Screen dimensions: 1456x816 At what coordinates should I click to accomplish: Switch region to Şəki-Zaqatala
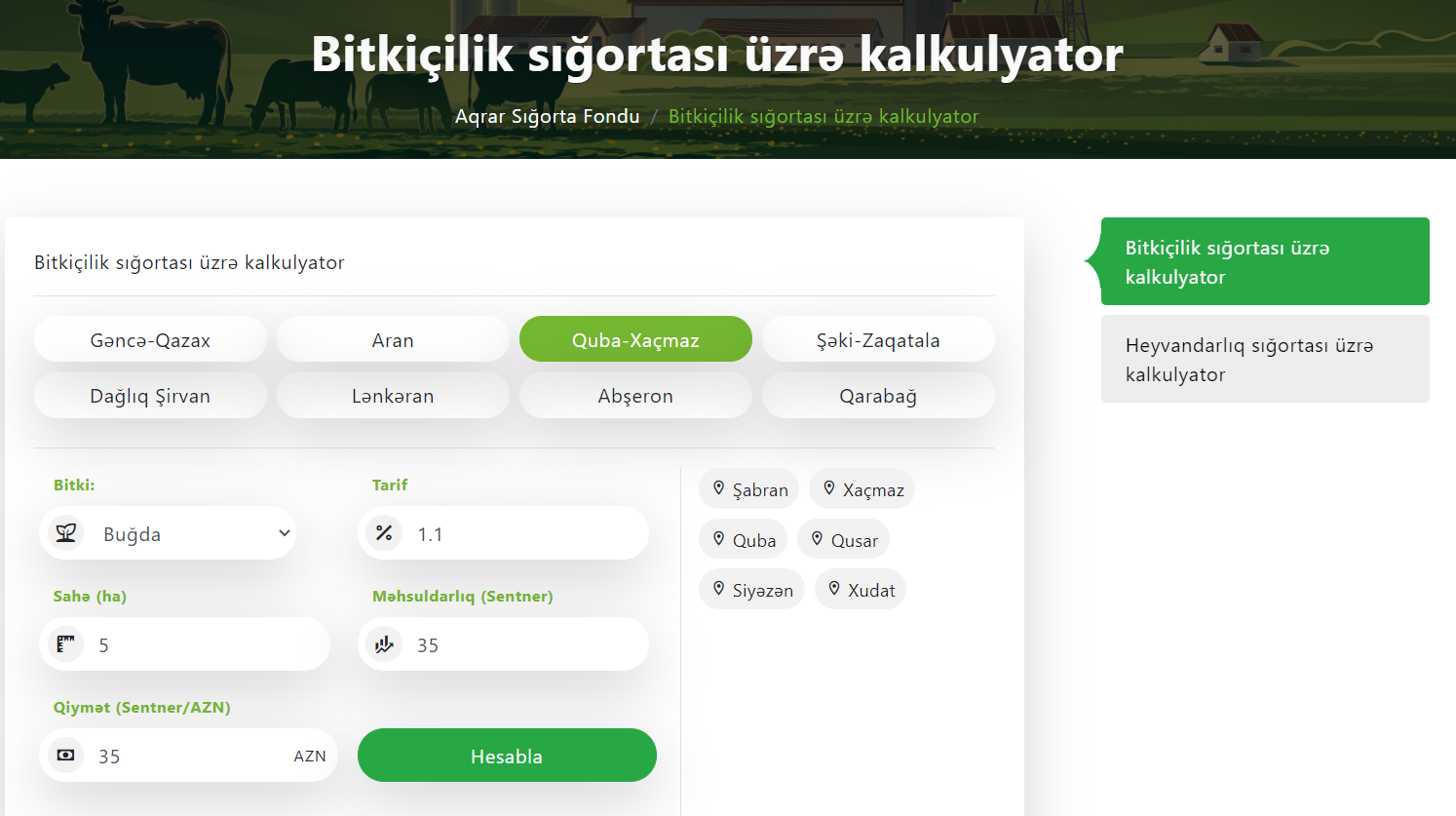pyautogui.click(x=877, y=339)
